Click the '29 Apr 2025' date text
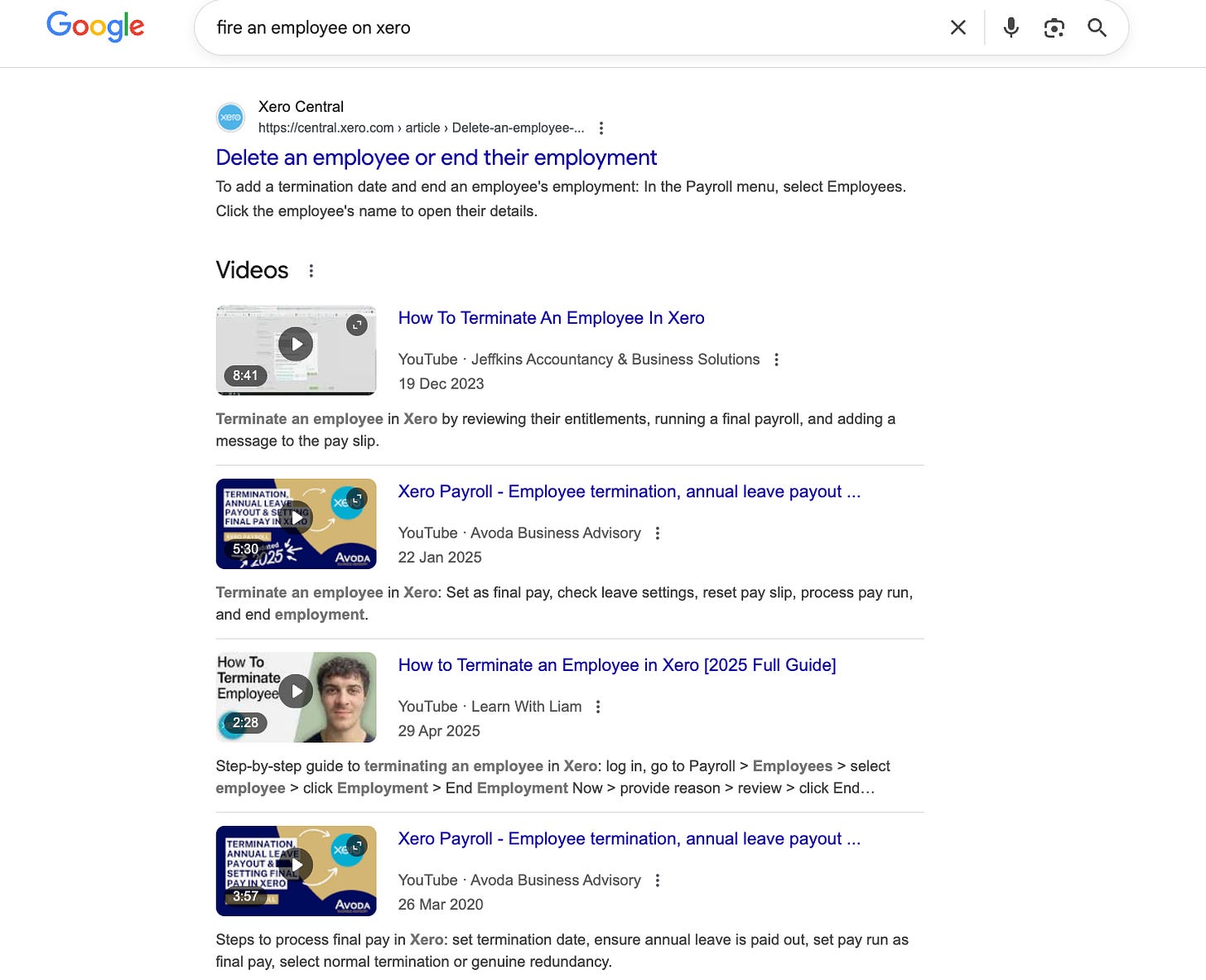The height and width of the screenshot is (980, 1206). point(439,731)
